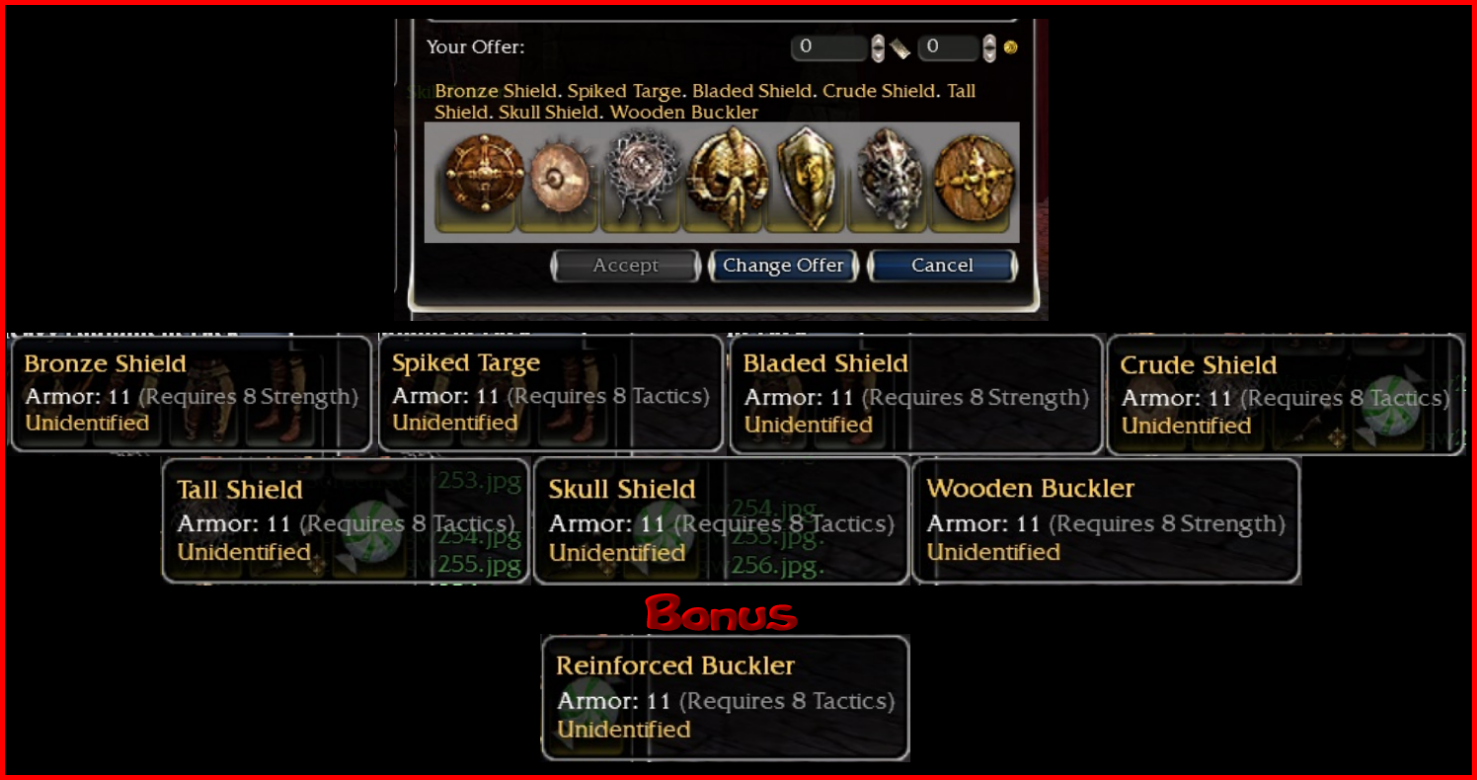The width and height of the screenshot is (1477, 780).
Task: Decrease platinum offer with the down arrow
Action: point(878,54)
